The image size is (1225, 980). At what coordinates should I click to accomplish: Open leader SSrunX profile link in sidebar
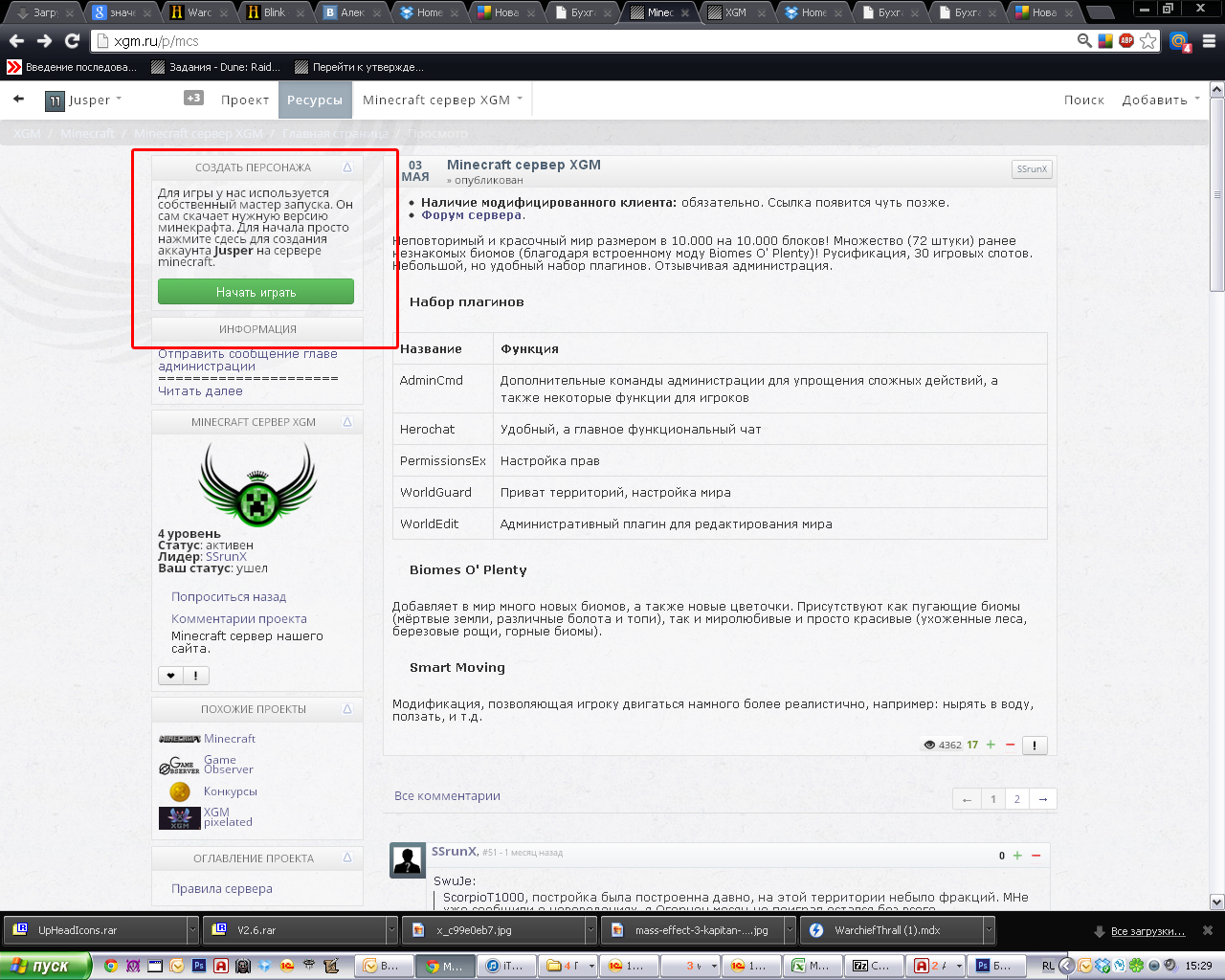tap(226, 557)
